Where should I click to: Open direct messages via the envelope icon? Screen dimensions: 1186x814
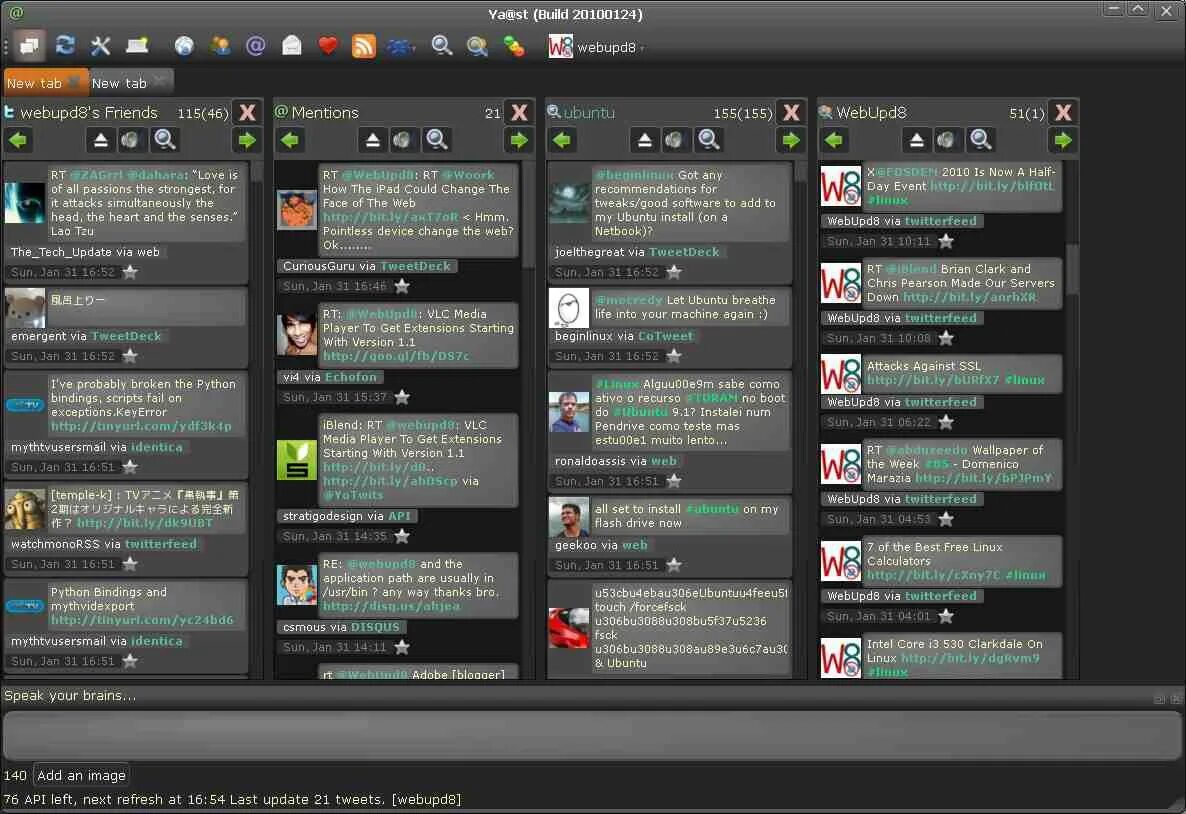click(291, 45)
